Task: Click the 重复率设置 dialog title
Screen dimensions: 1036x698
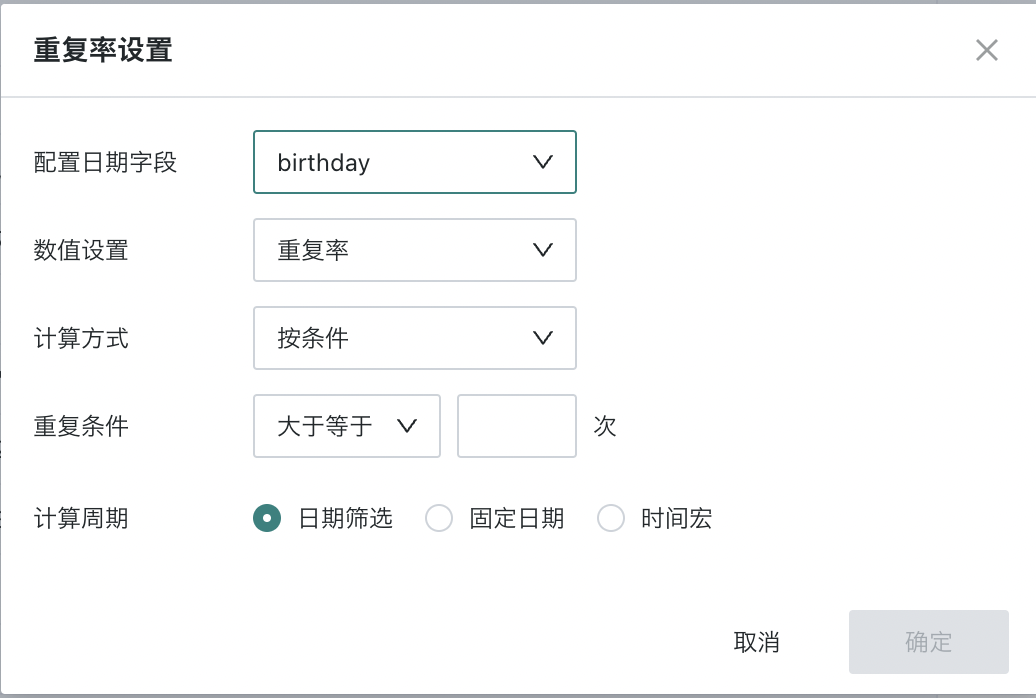Action: point(103,50)
